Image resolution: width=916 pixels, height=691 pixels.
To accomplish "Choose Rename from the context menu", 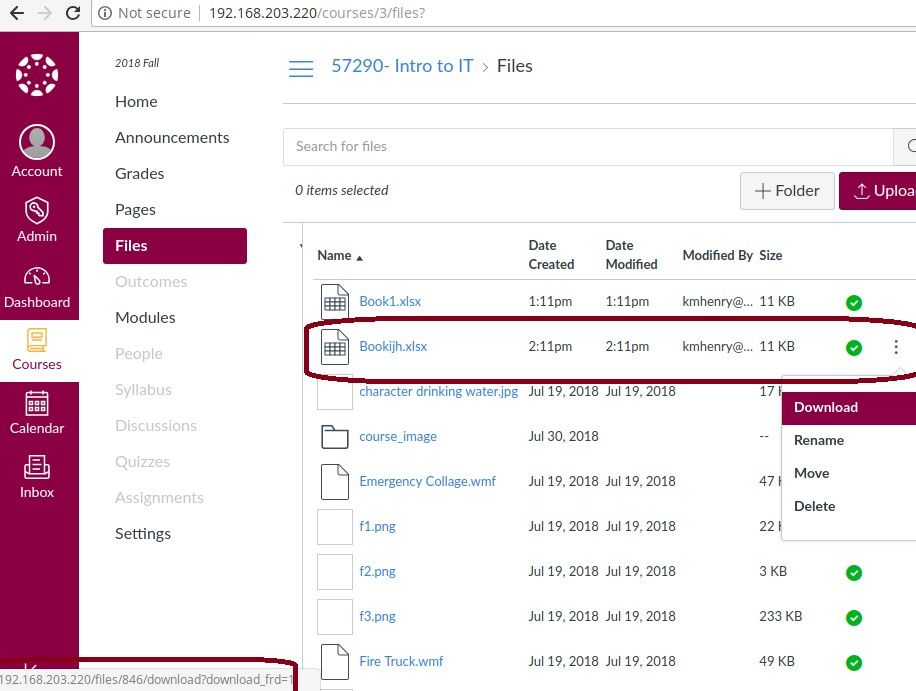I will pos(819,440).
